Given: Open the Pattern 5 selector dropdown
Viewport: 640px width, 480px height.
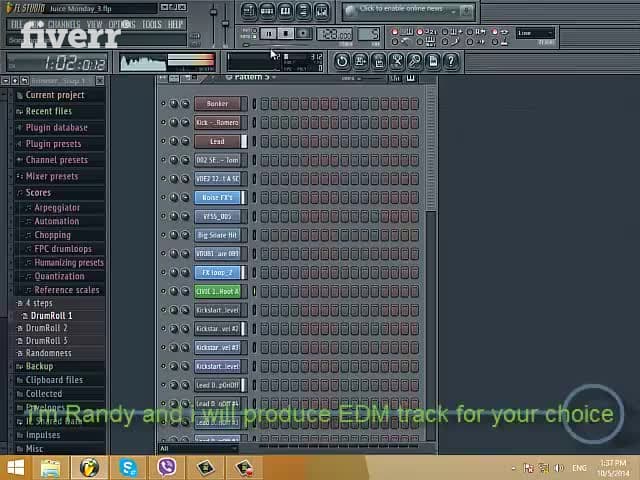Looking at the screenshot, I should (x=251, y=77).
